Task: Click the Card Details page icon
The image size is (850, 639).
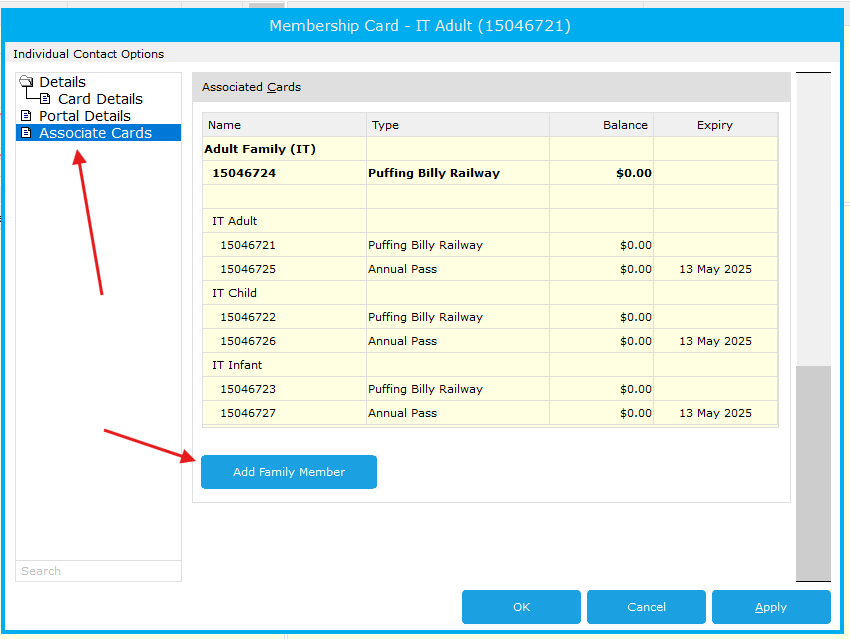Action: (46, 99)
